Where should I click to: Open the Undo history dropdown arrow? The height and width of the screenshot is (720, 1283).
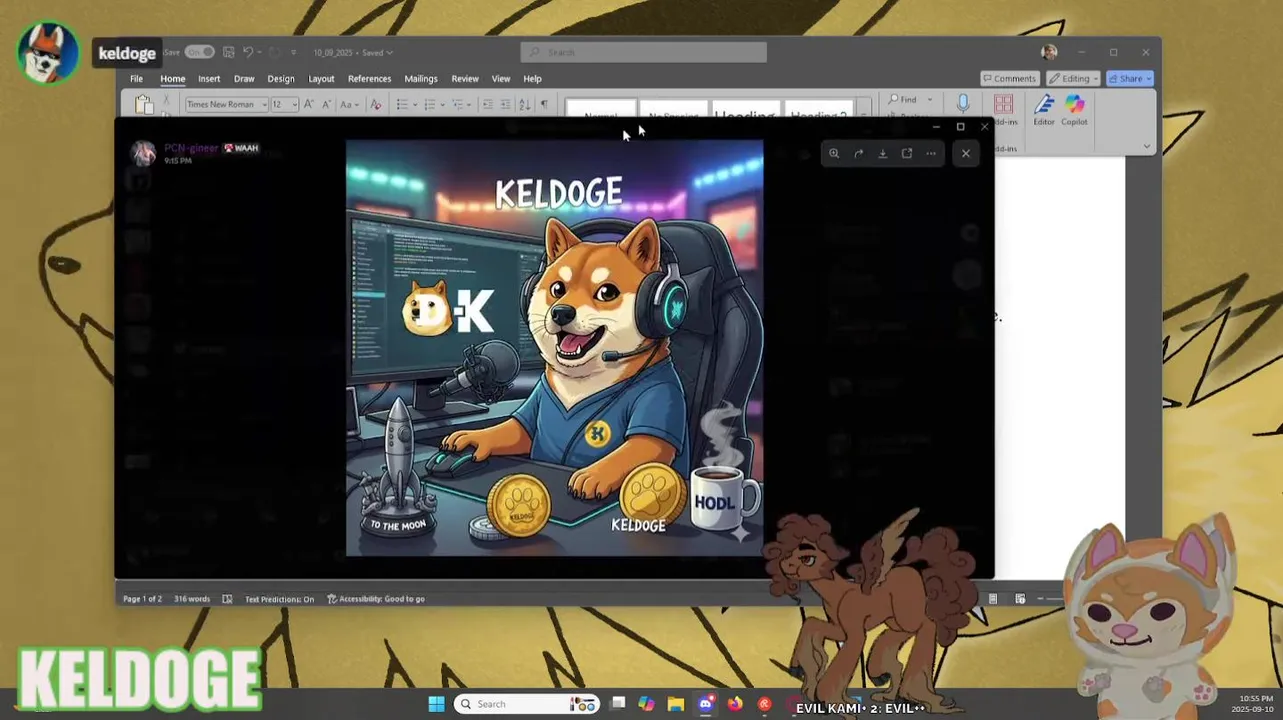[260, 52]
